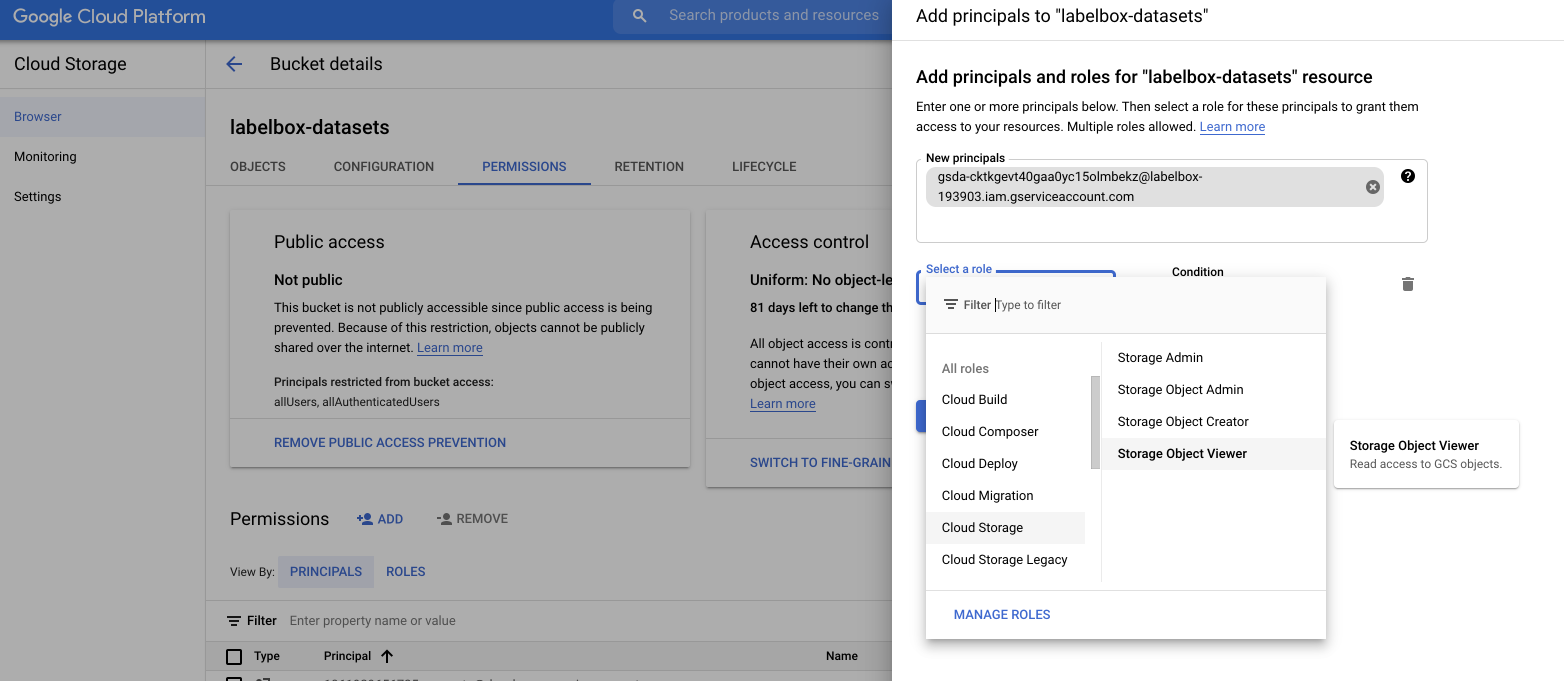Open Learn more link in Public access card
Image resolution: width=1564 pixels, height=681 pixels.
pos(450,348)
